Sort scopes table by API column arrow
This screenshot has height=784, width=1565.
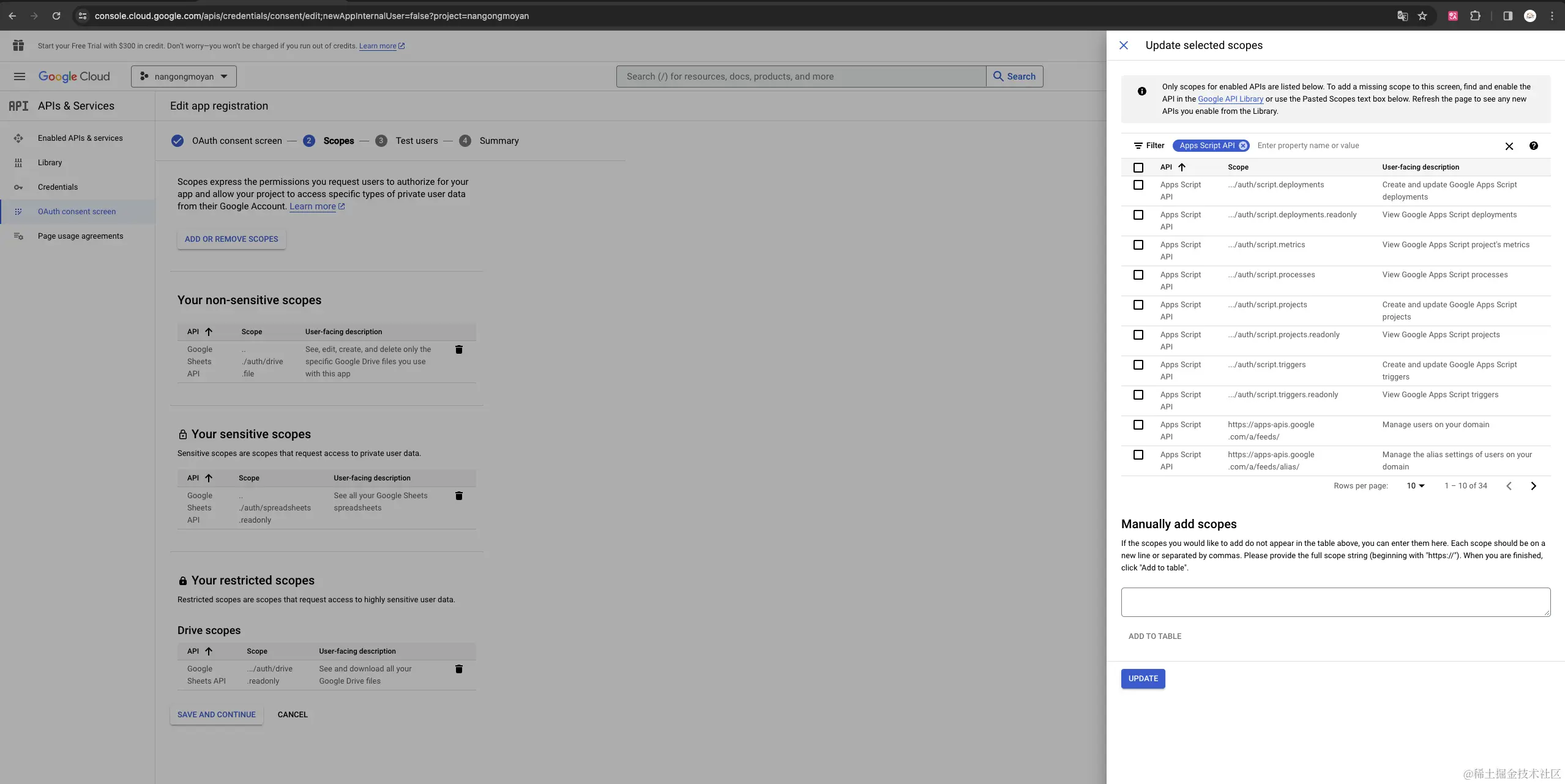coord(1181,167)
